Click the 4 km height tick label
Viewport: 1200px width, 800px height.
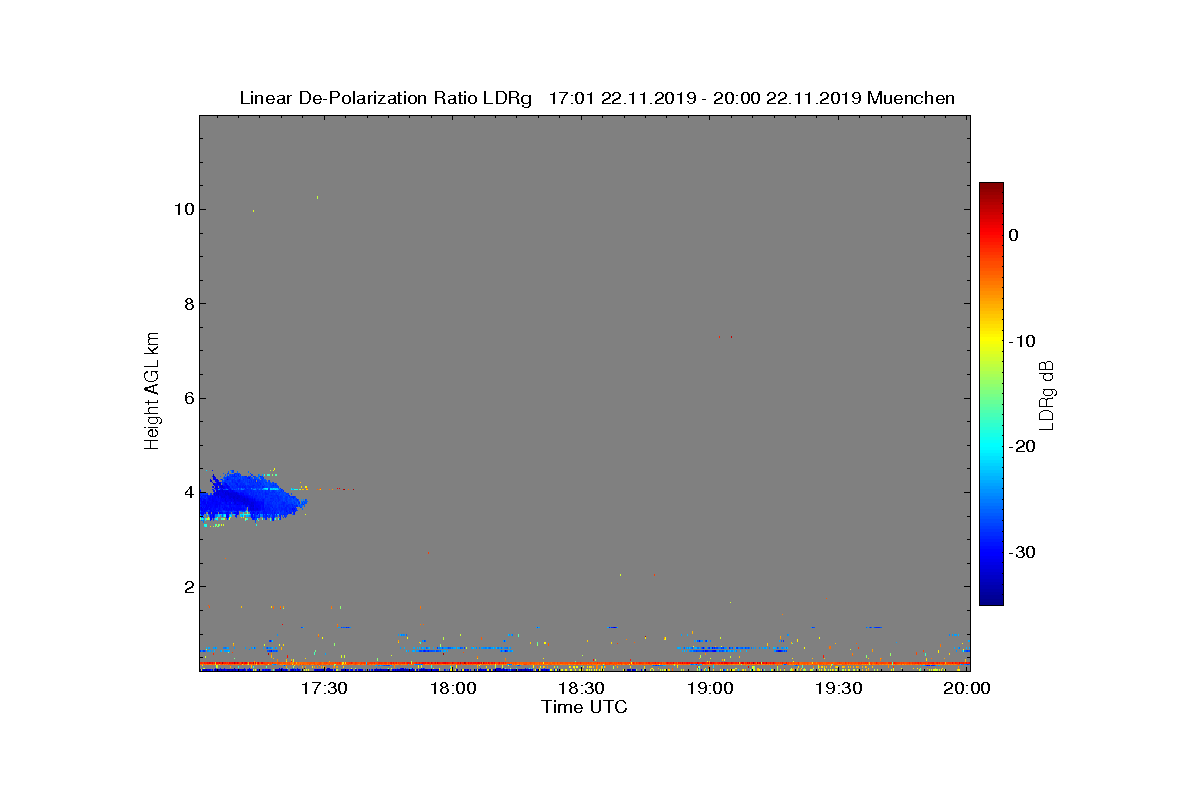(188, 492)
